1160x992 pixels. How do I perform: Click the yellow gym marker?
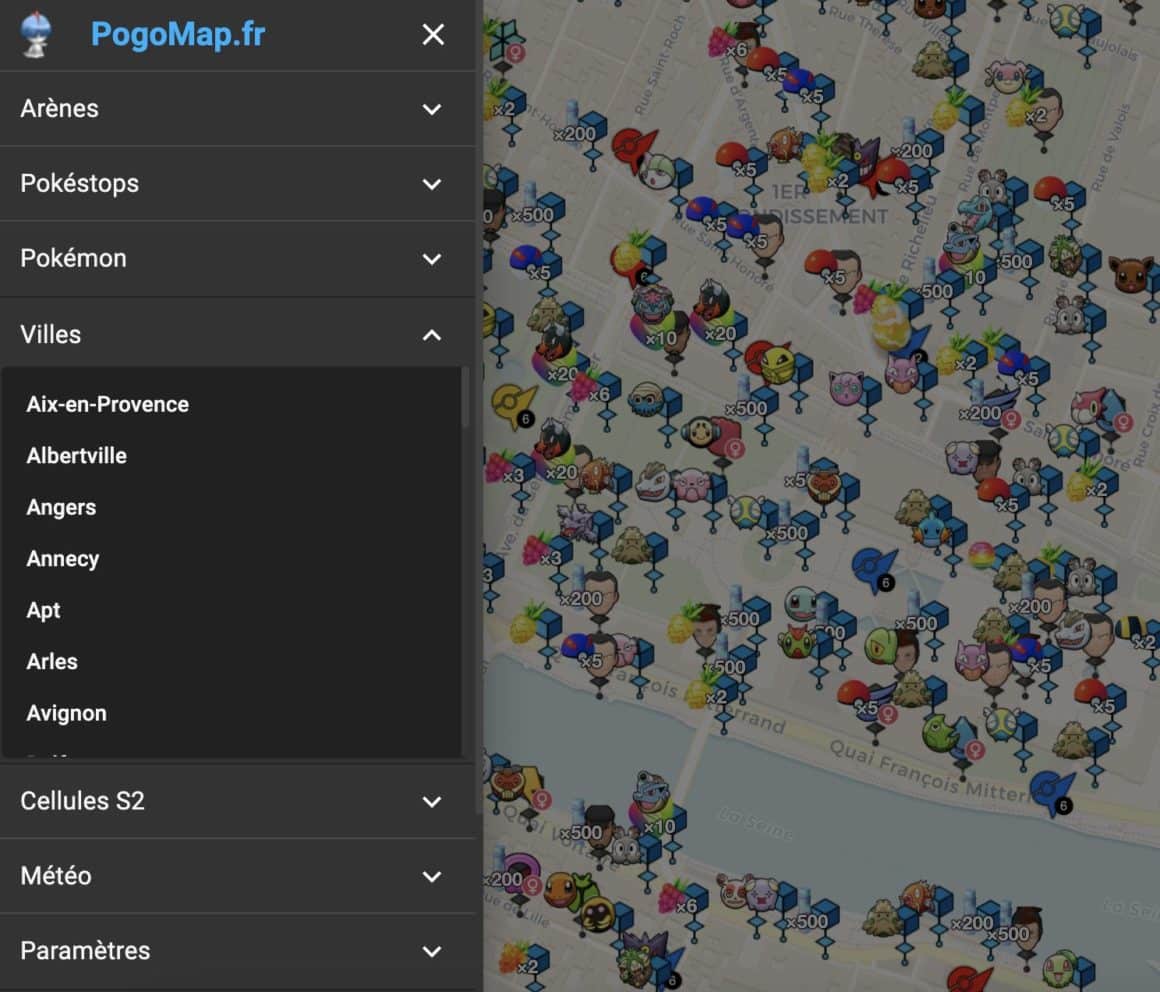[513, 403]
